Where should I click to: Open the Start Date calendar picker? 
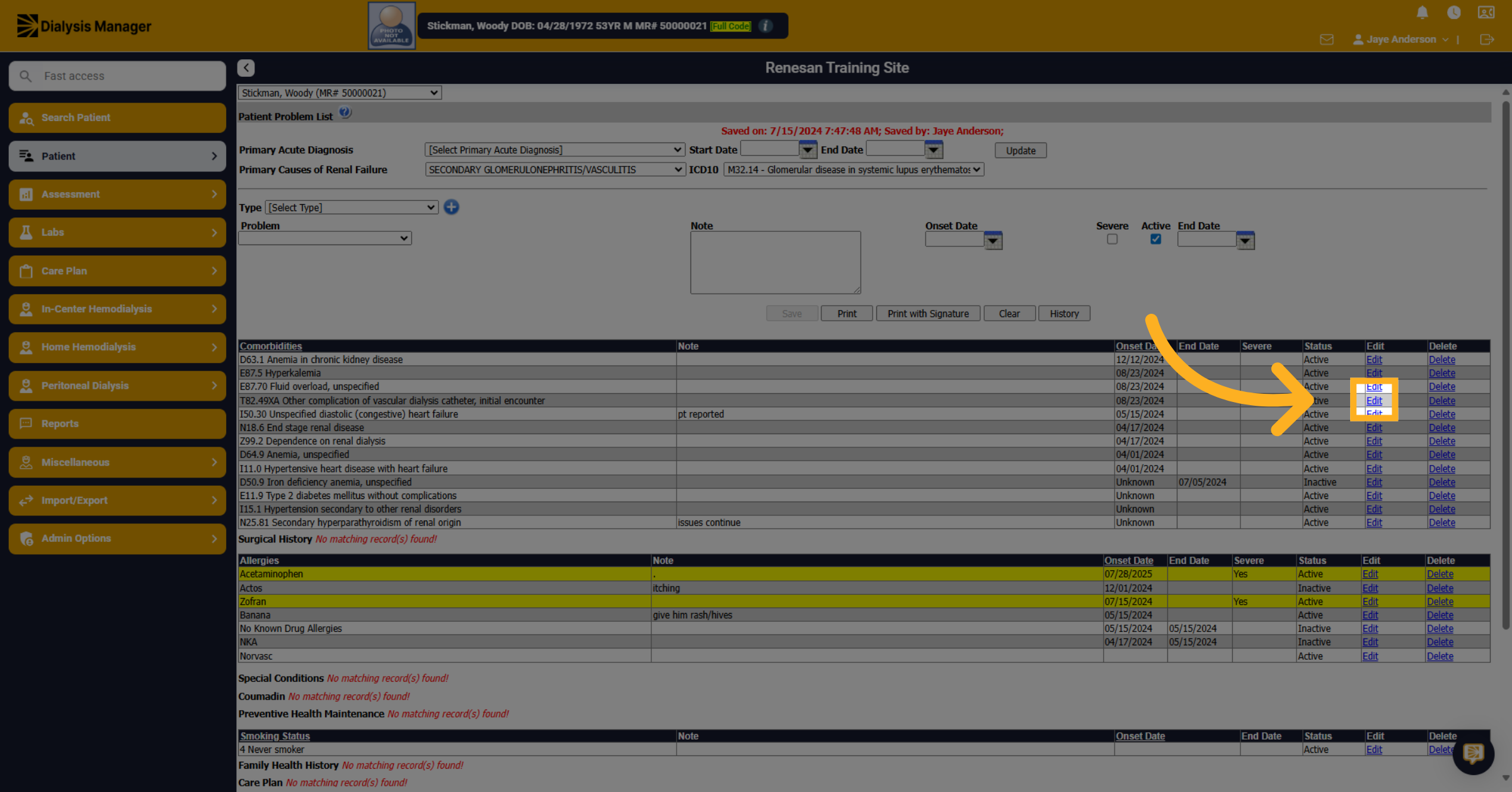808,150
